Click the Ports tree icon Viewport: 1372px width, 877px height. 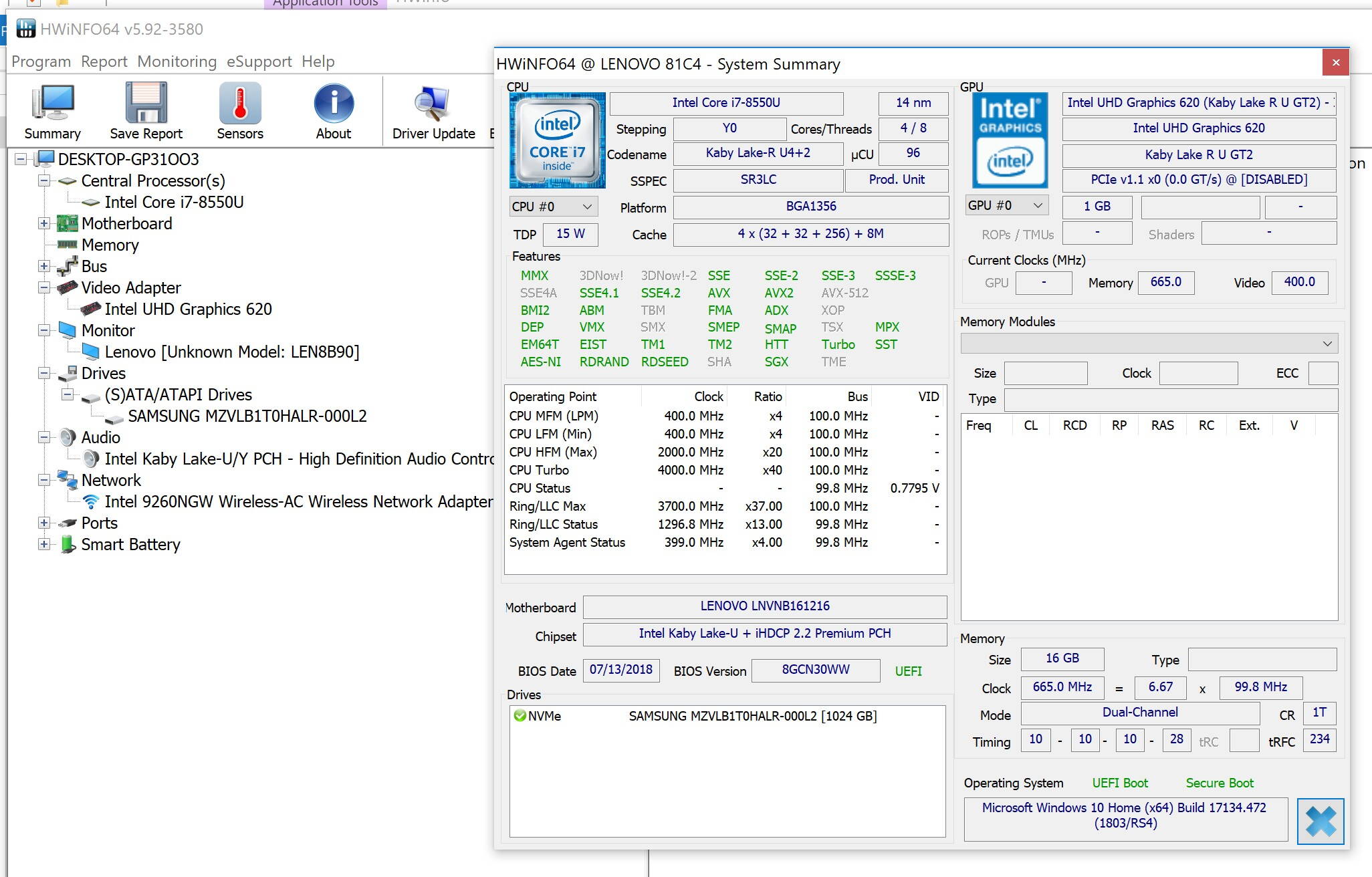point(67,523)
